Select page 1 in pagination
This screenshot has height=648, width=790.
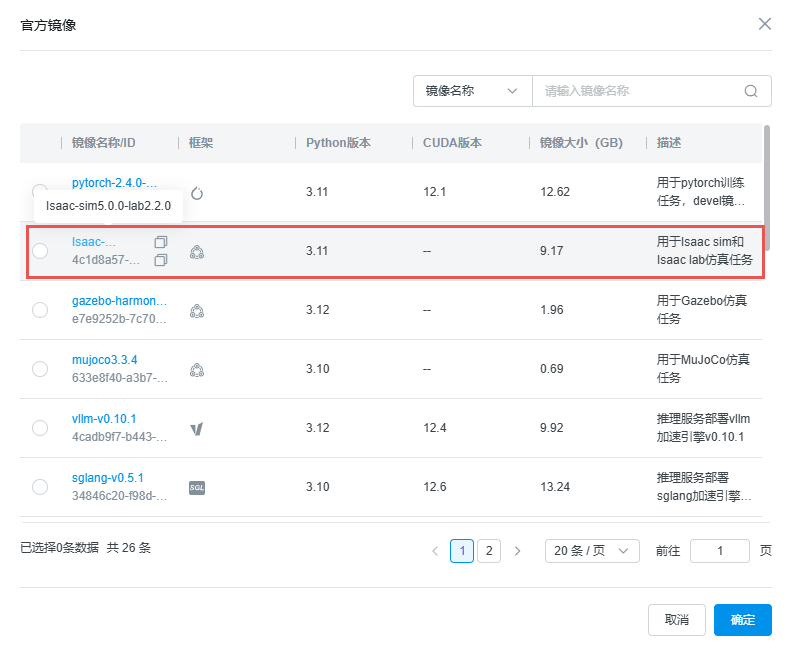click(x=462, y=551)
